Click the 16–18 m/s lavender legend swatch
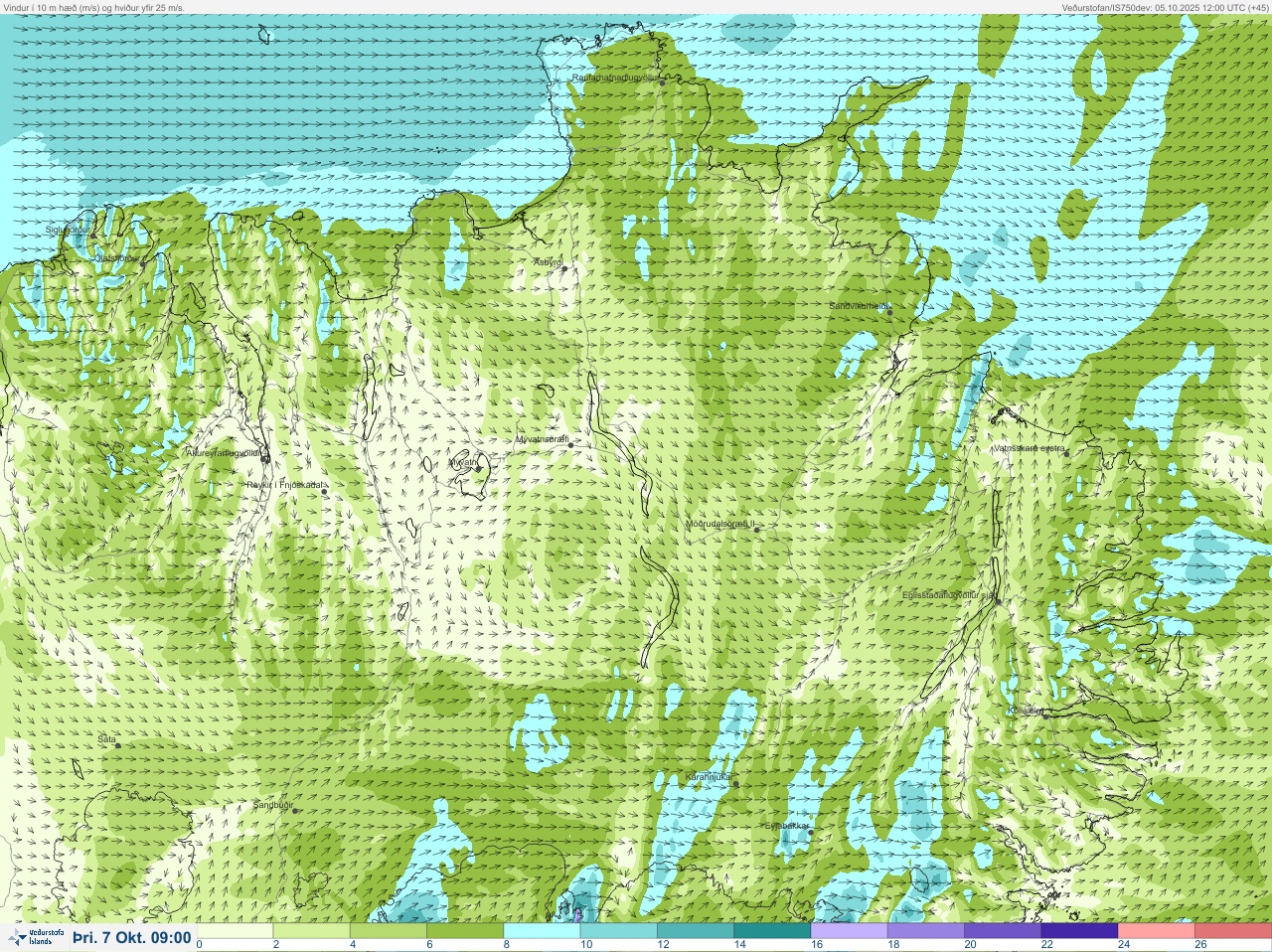Image resolution: width=1272 pixels, height=952 pixels. pyautogui.click(x=850, y=931)
